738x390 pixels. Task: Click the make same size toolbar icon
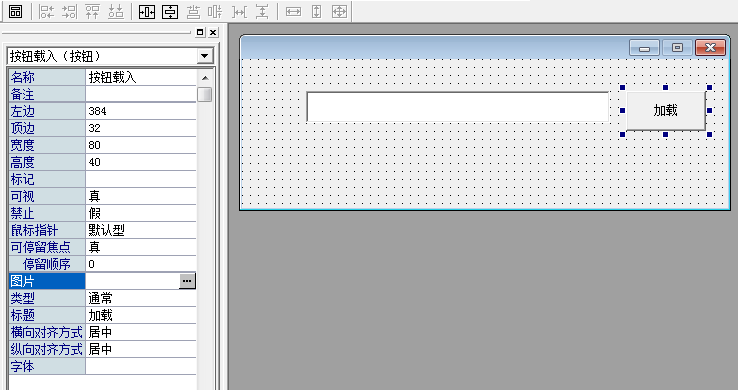[x=339, y=12]
